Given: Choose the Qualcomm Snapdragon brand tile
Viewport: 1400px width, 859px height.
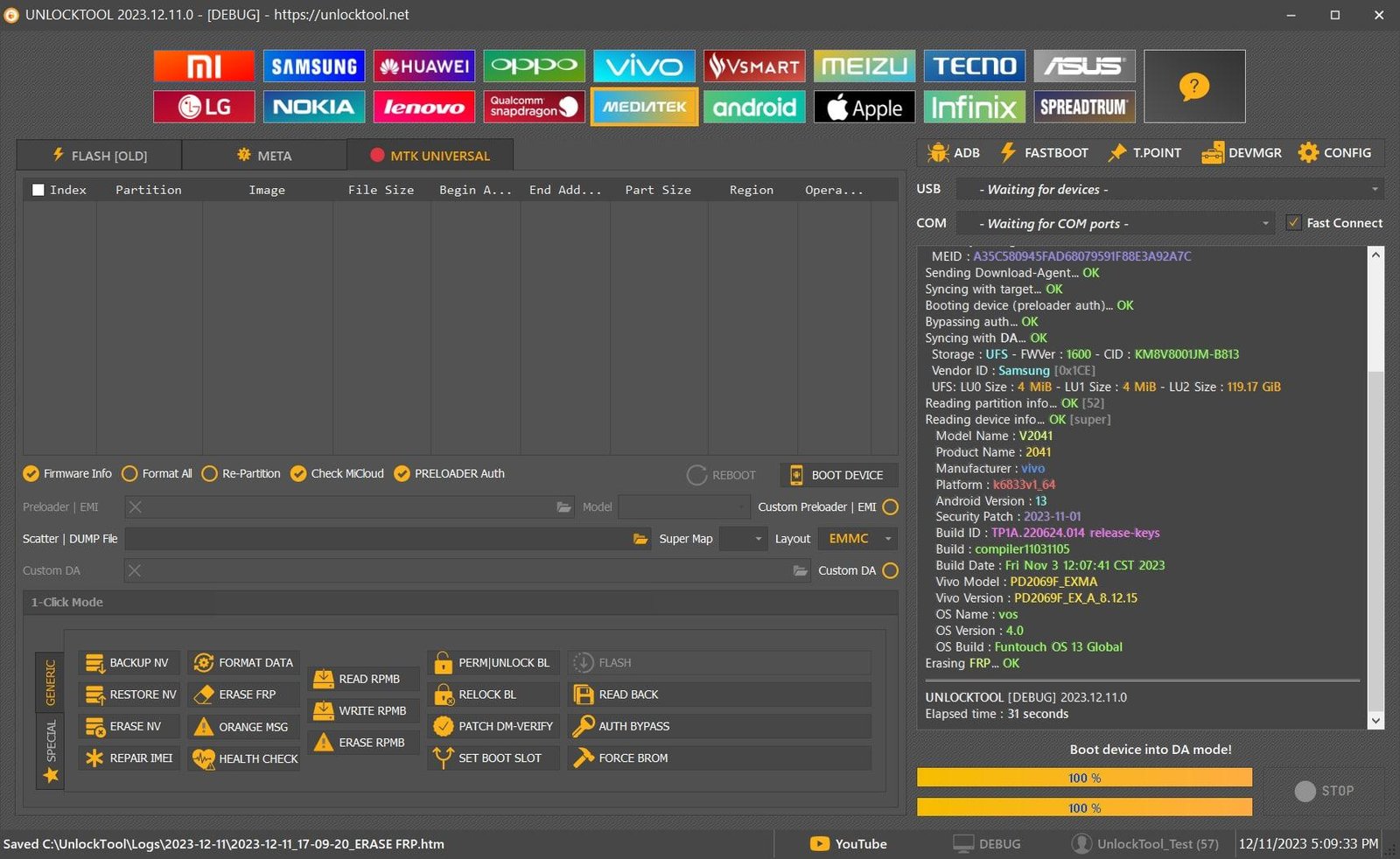Looking at the screenshot, I should coord(534,107).
